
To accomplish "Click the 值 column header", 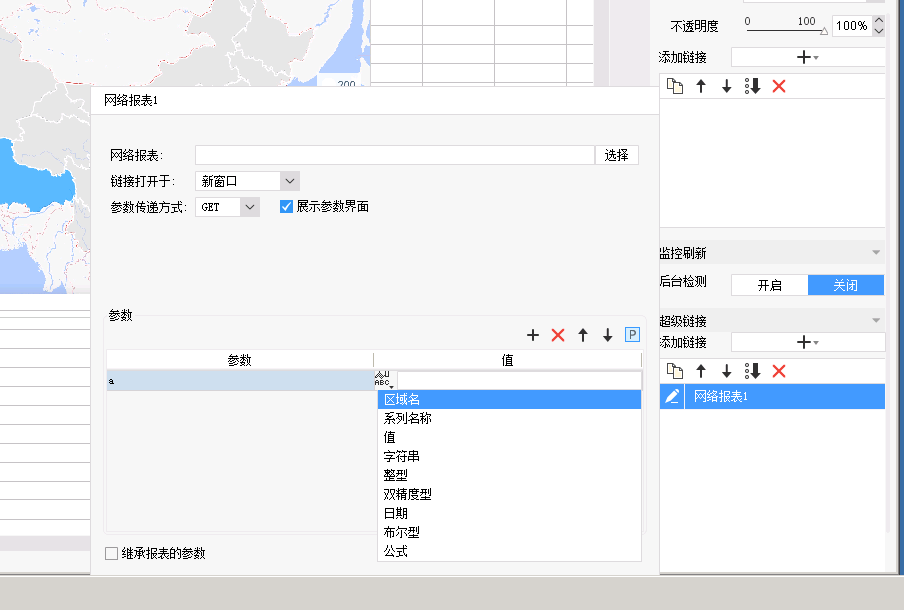I will tap(507, 360).
